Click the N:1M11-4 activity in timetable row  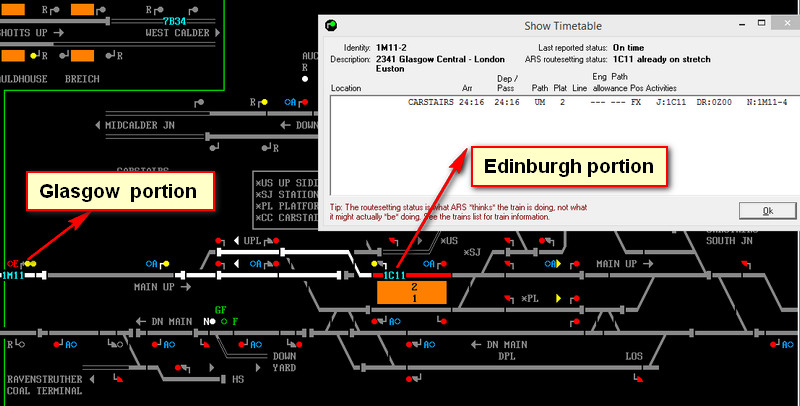(x=766, y=103)
